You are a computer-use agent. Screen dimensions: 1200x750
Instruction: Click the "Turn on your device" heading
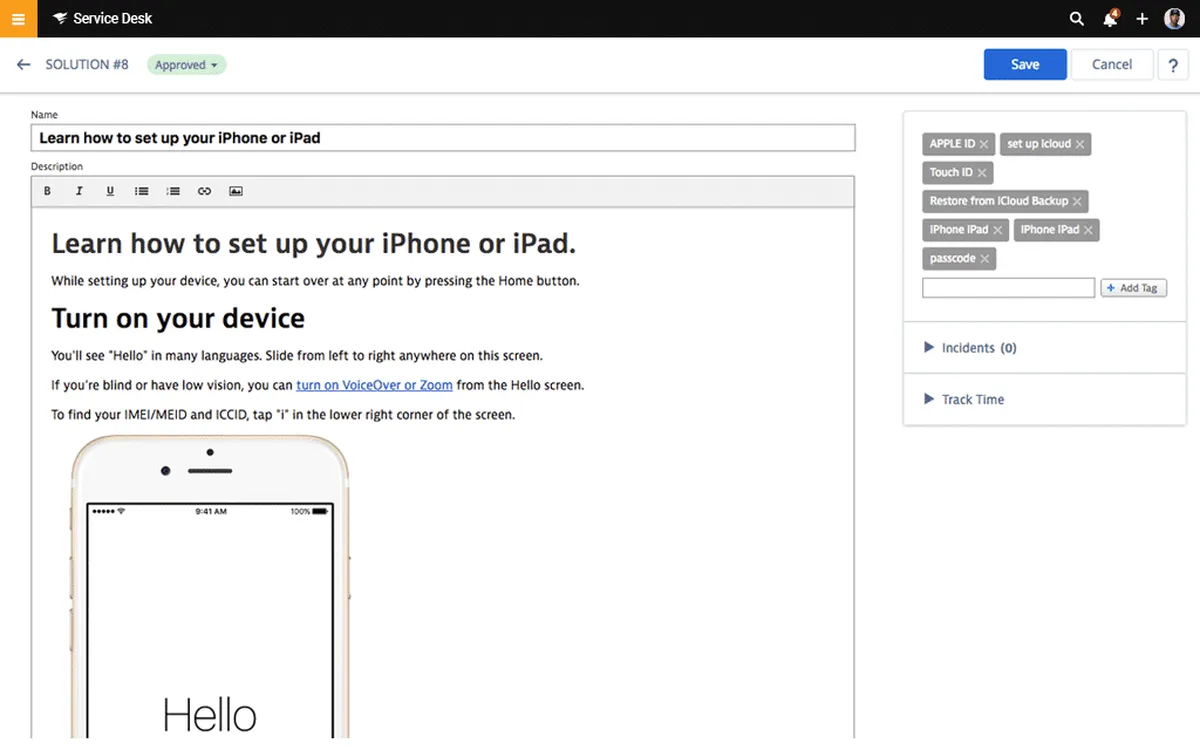click(x=178, y=318)
